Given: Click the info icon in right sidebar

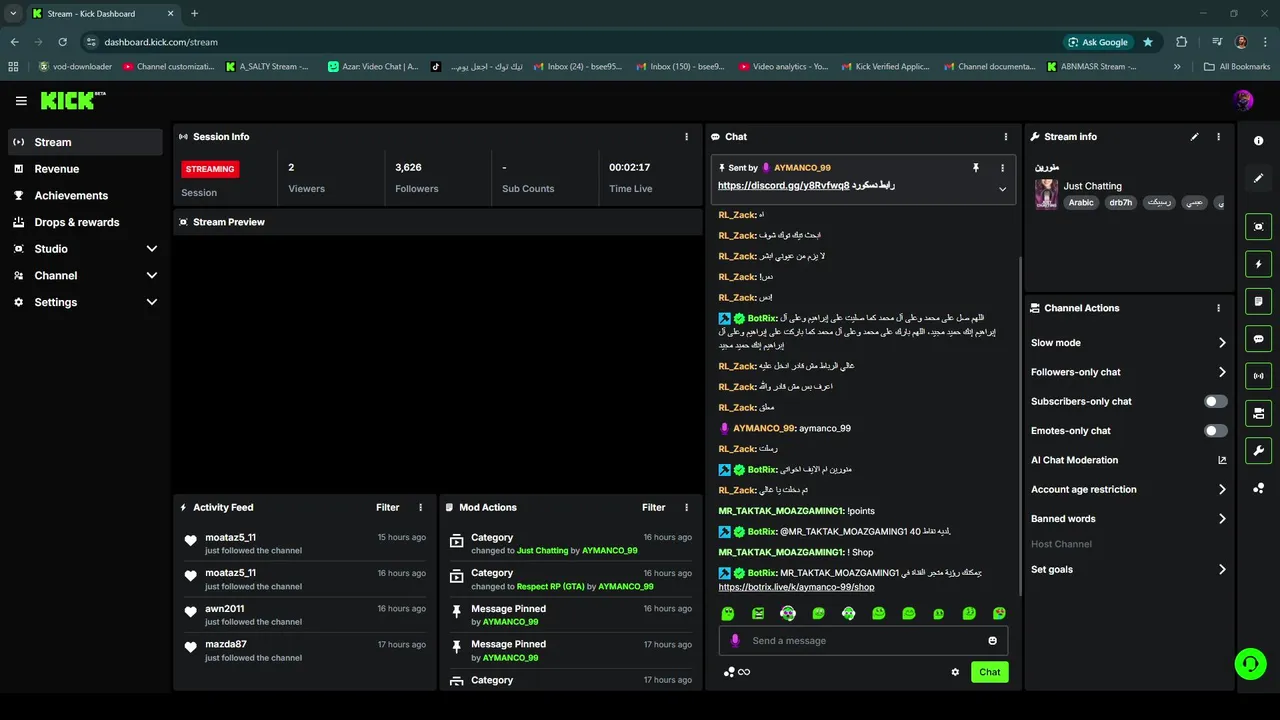Looking at the screenshot, I should (1258, 141).
